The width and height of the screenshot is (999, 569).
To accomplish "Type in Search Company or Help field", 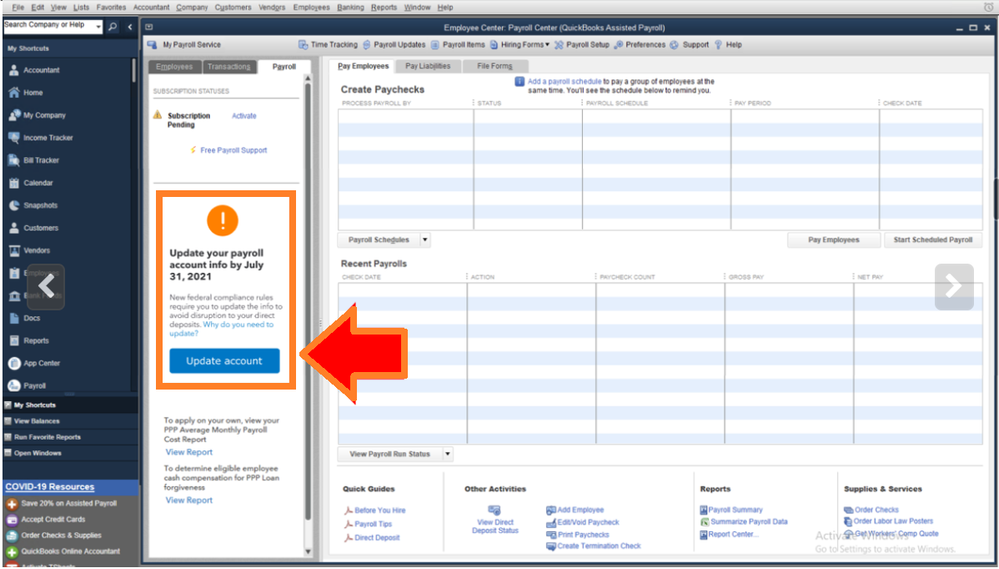I will 48,26.
